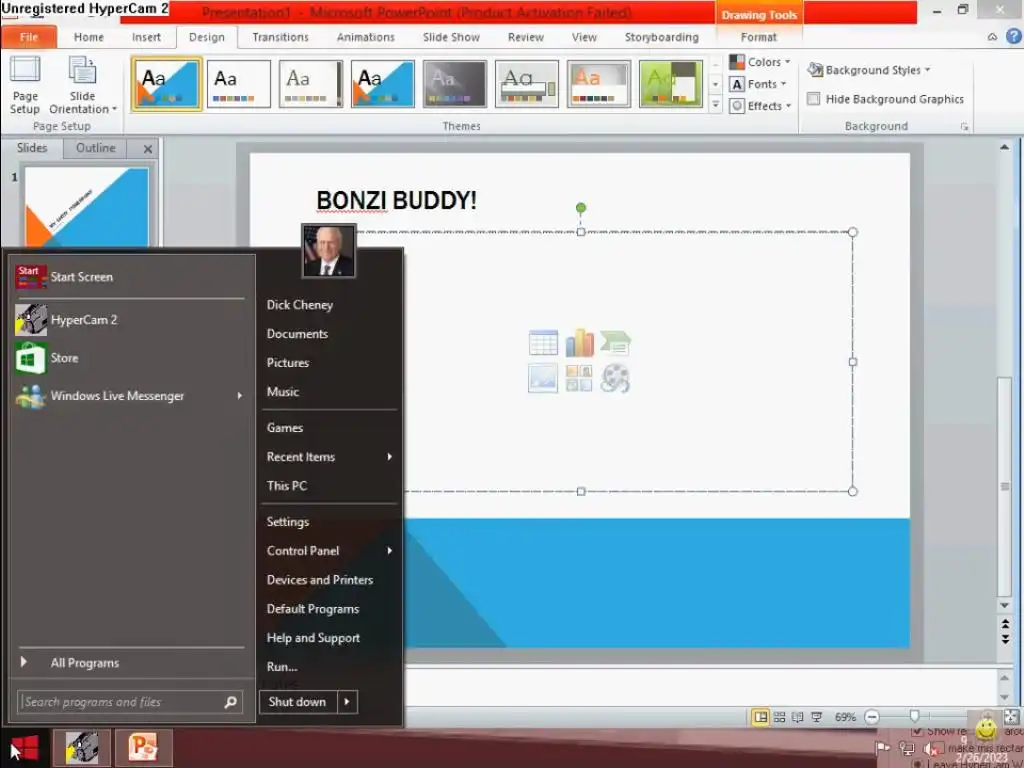The height and width of the screenshot is (768, 1024).
Task: Select slide 1 thumbnail
Action: [87, 207]
